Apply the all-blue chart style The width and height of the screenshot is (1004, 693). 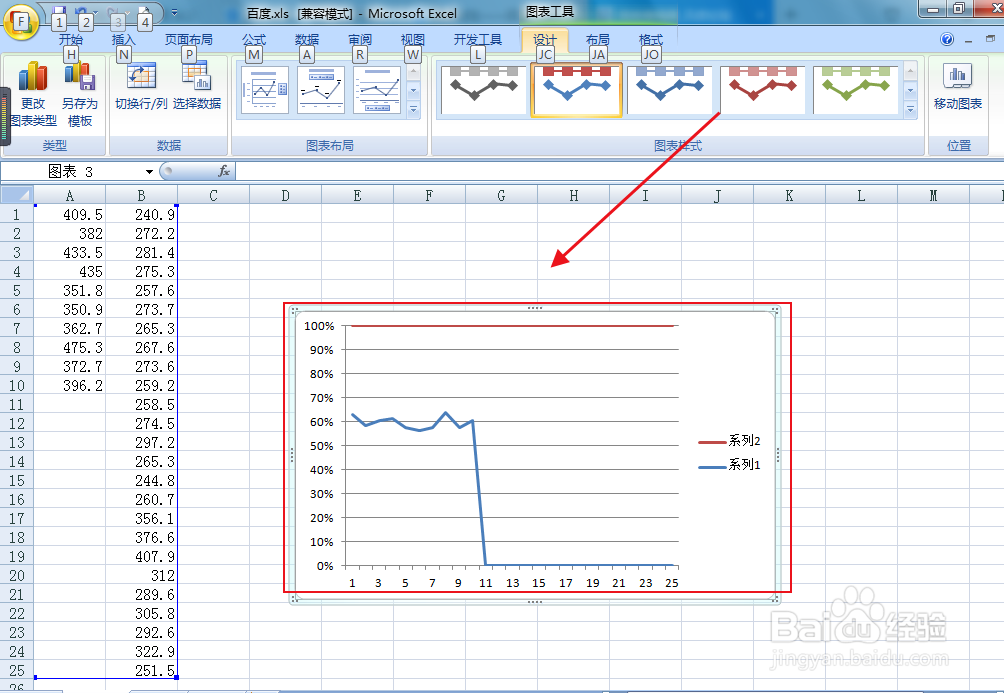(x=669, y=89)
